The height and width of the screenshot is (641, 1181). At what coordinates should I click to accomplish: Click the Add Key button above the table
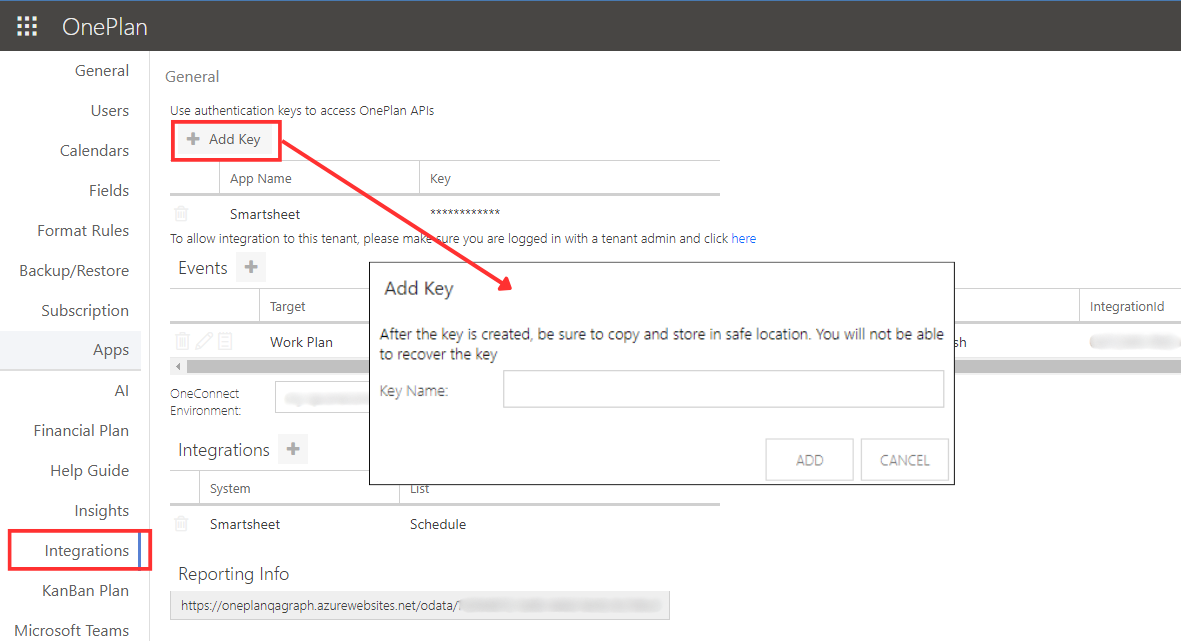pos(226,140)
